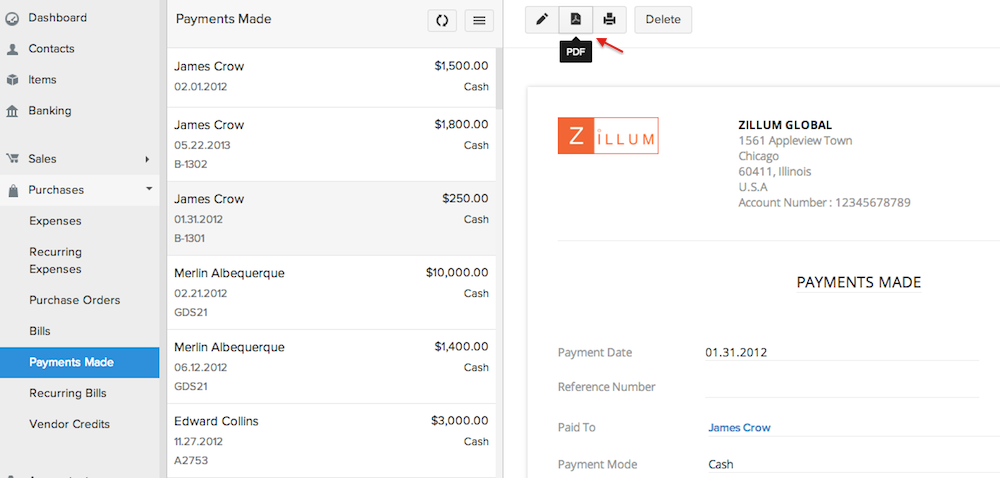Screen dimensions: 1000x478
Task: Click the pencil edit icon
Action: coord(542,19)
